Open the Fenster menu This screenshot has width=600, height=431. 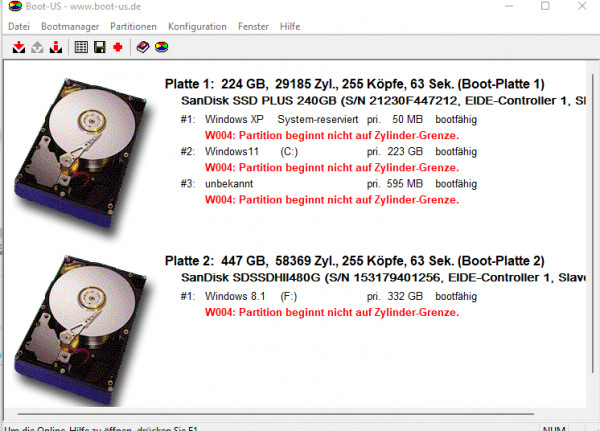[x=253, y=26]
